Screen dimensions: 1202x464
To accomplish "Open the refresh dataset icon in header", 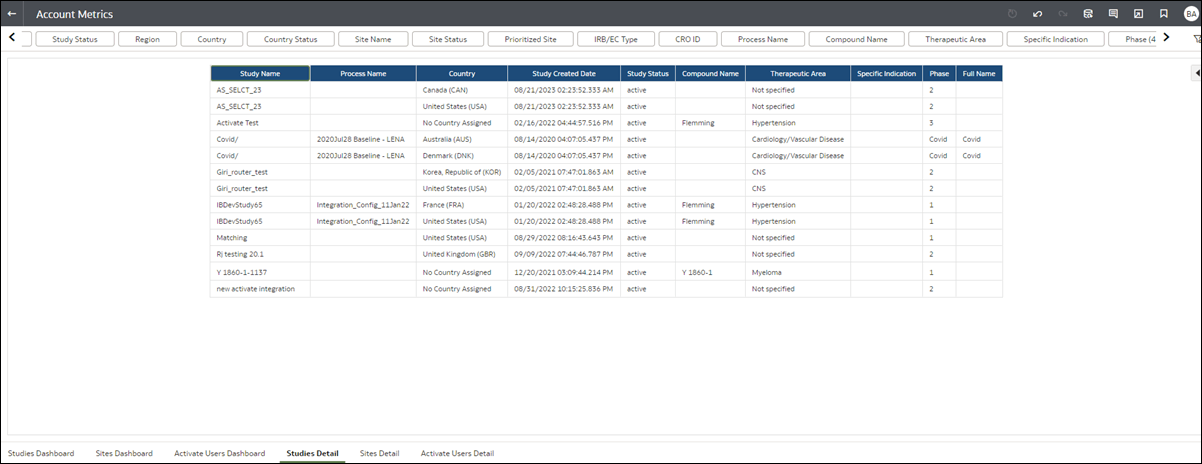I will click(x=1088, y=14).
